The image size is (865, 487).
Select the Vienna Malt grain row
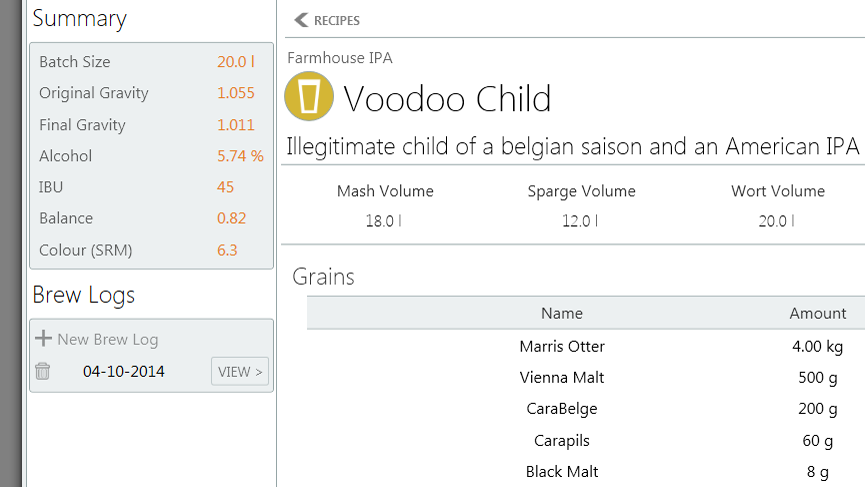pos(586,378)
